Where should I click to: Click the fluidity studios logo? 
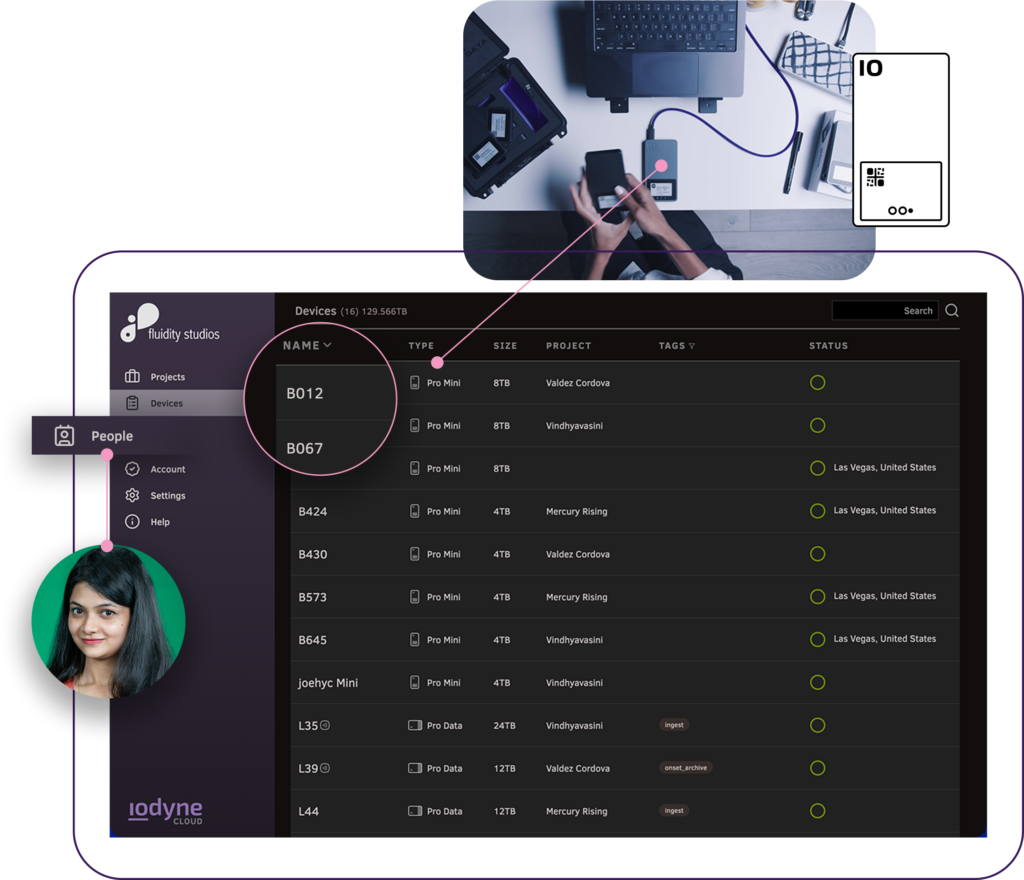pos(170,323)
